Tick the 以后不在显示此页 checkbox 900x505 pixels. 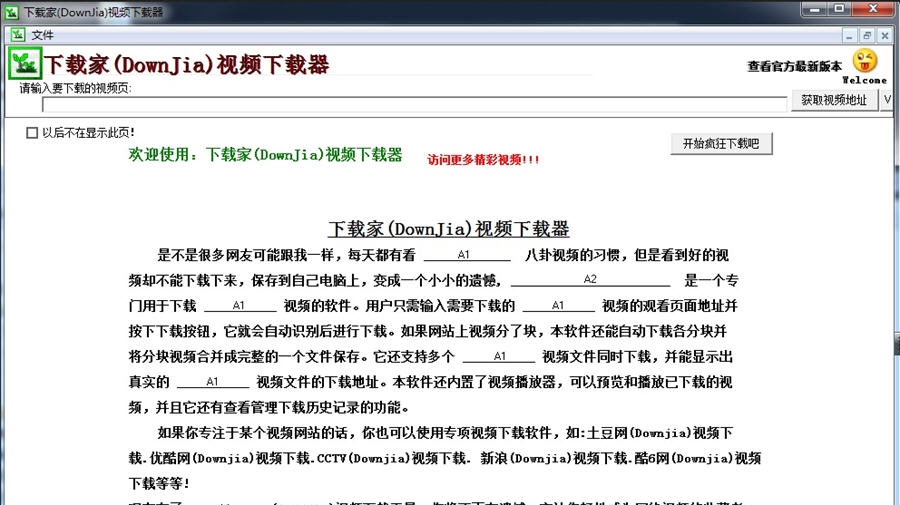32,133
